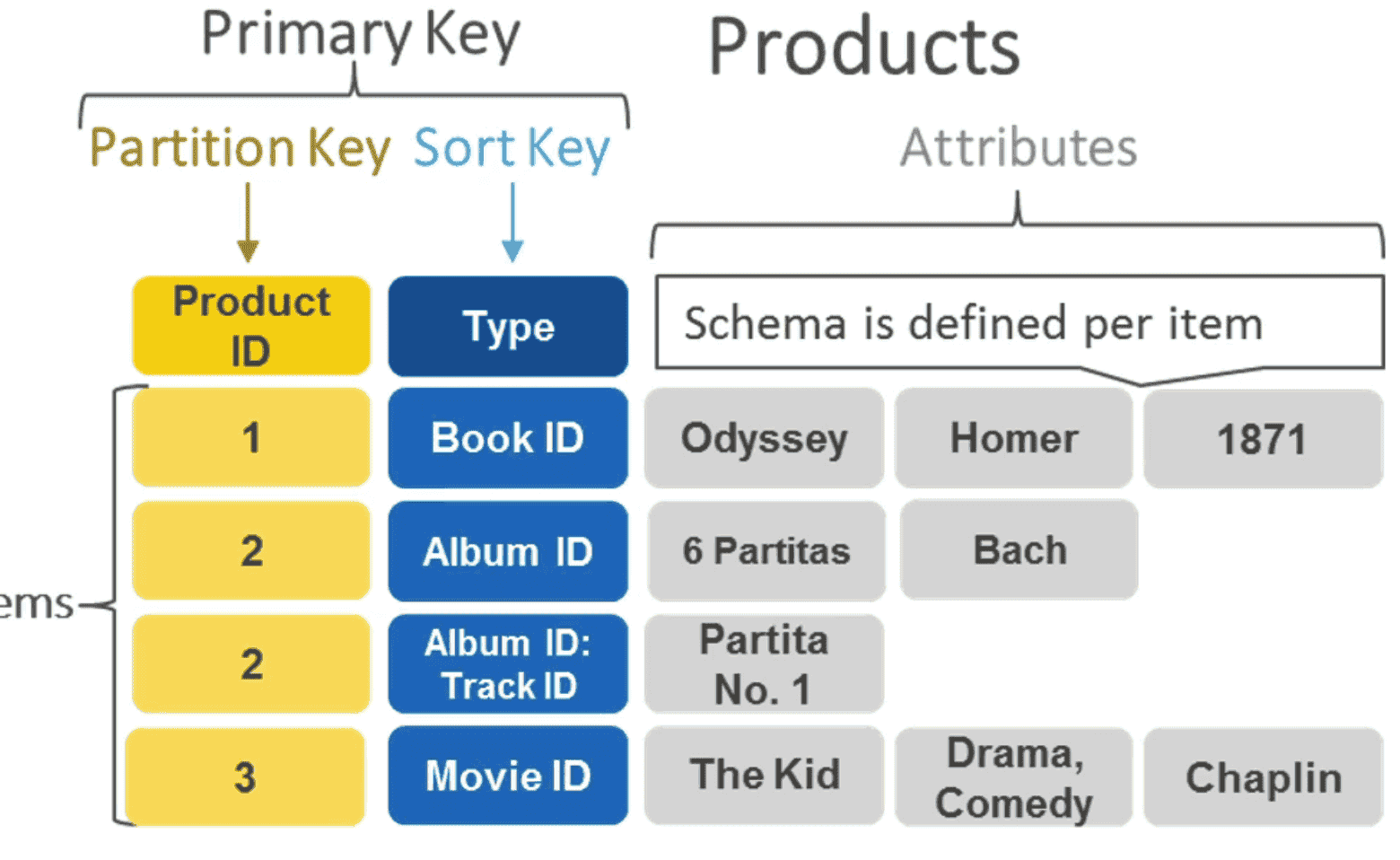Image resolution: width=1400 pixels, height=860 pixels.
Task: Click the yellow cell with Product ID 3
Action: 245,777
